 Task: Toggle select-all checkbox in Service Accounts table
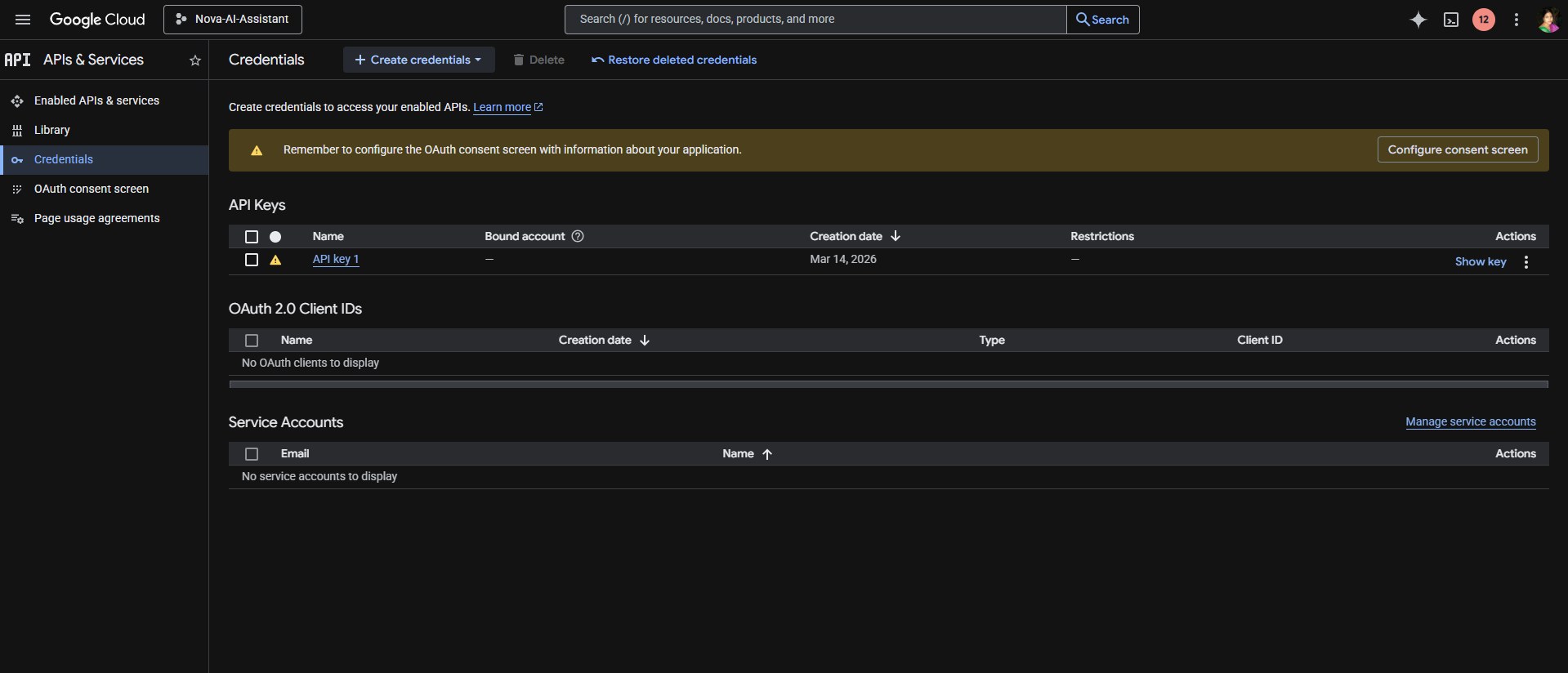252,454
